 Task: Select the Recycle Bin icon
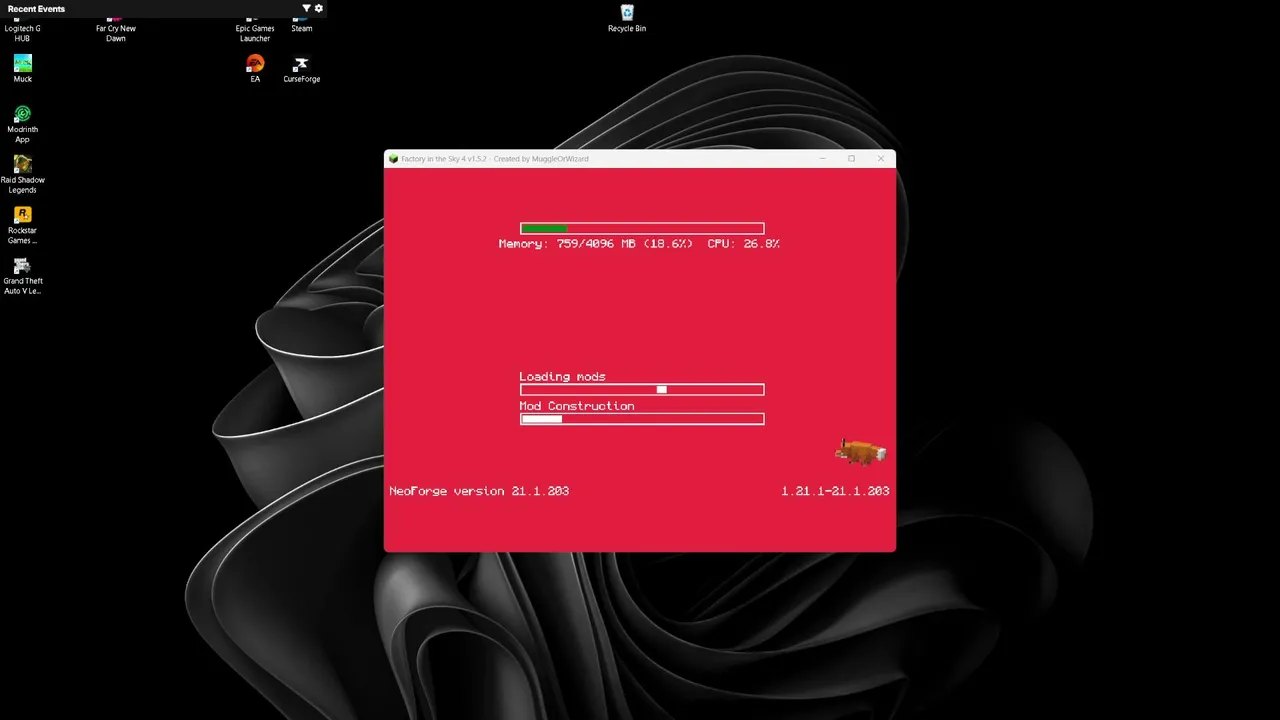pos(627,18)
